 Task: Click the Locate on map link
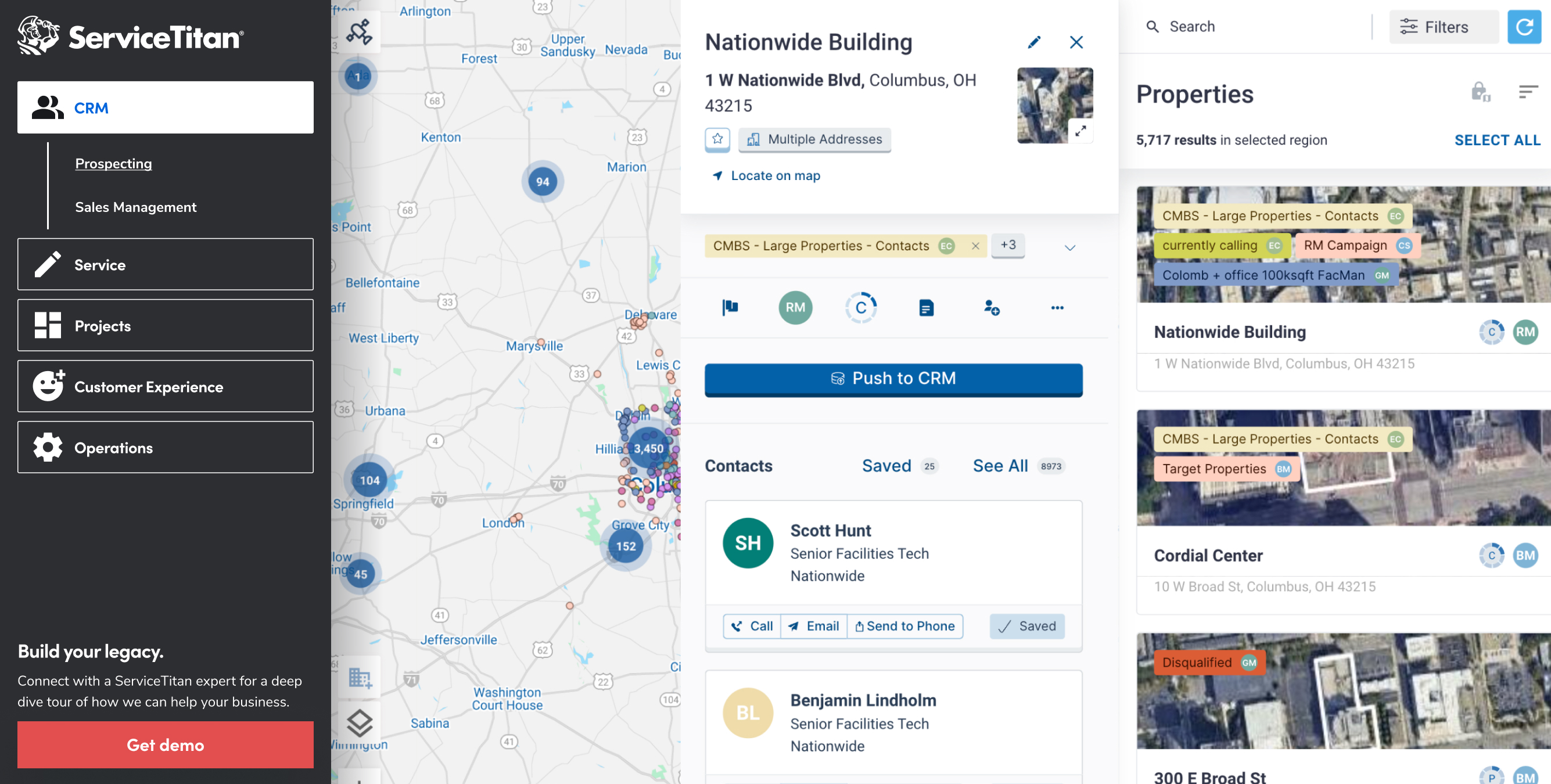click(x=775, y=176)
